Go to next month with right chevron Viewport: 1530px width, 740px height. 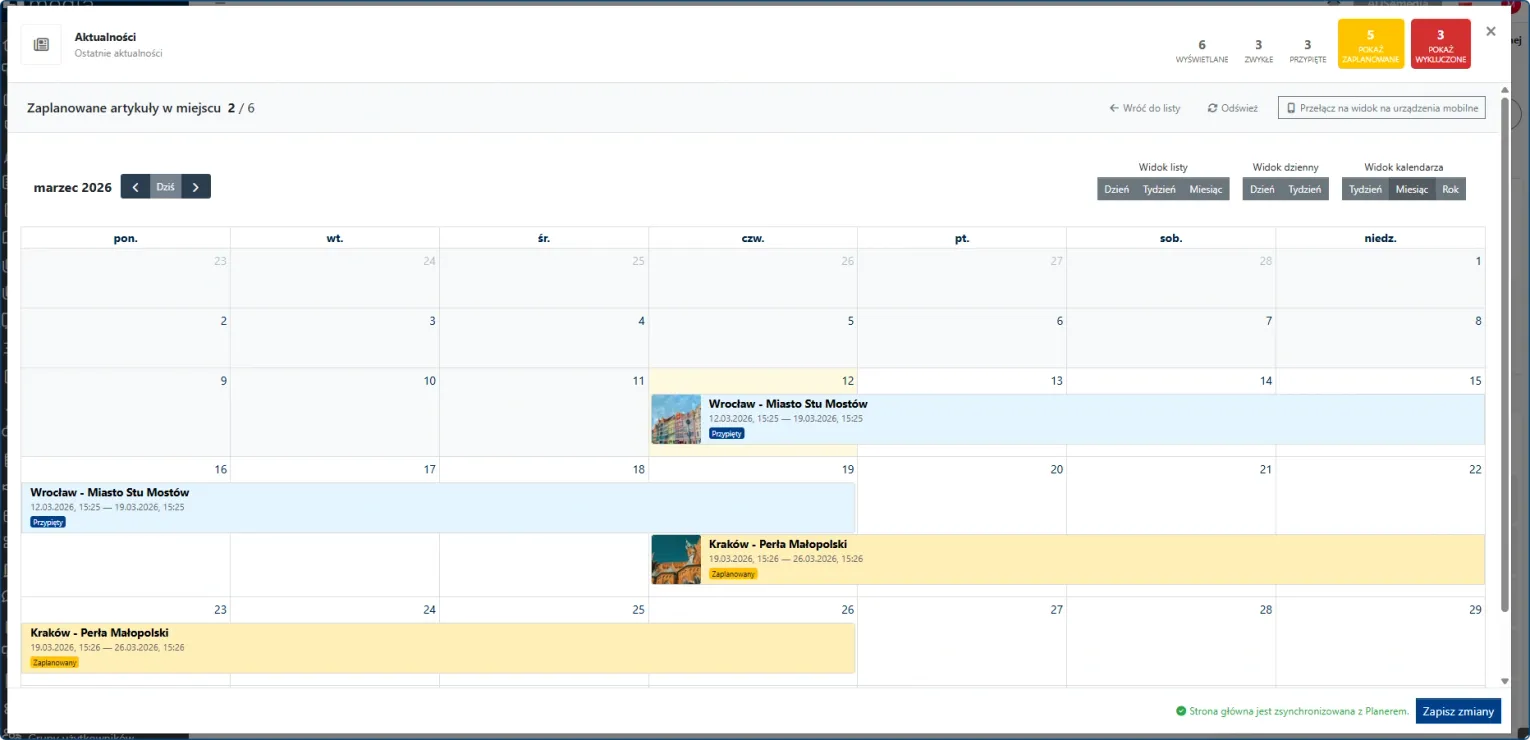point(196,187)
